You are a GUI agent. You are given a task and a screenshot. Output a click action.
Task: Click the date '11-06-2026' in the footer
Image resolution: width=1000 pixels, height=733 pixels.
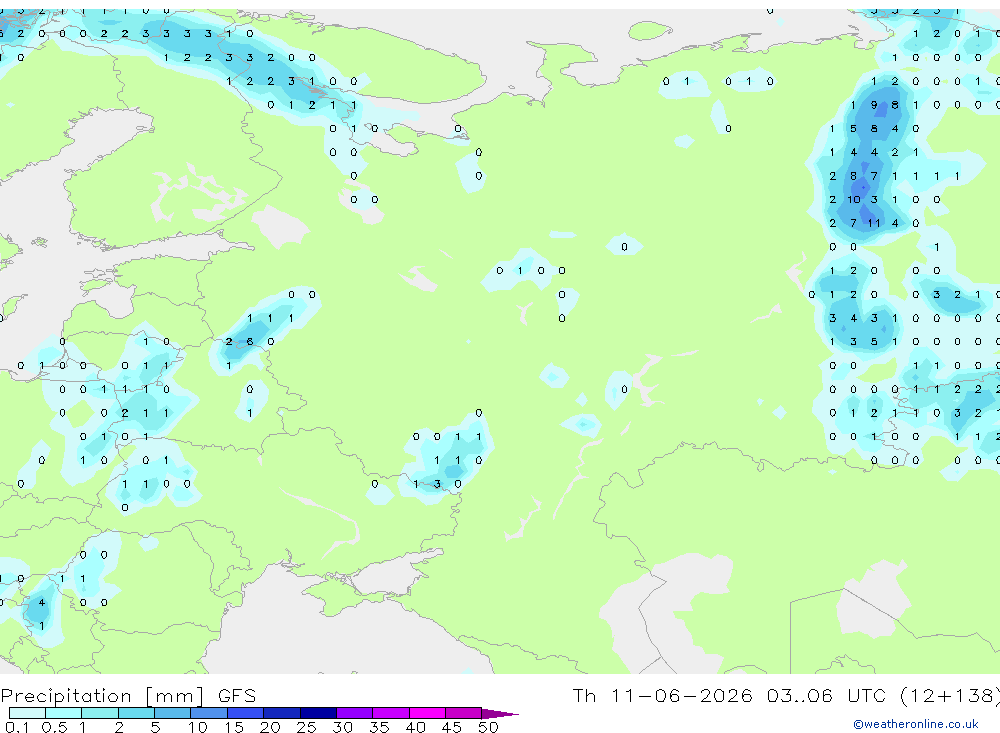tap(681, 695)
